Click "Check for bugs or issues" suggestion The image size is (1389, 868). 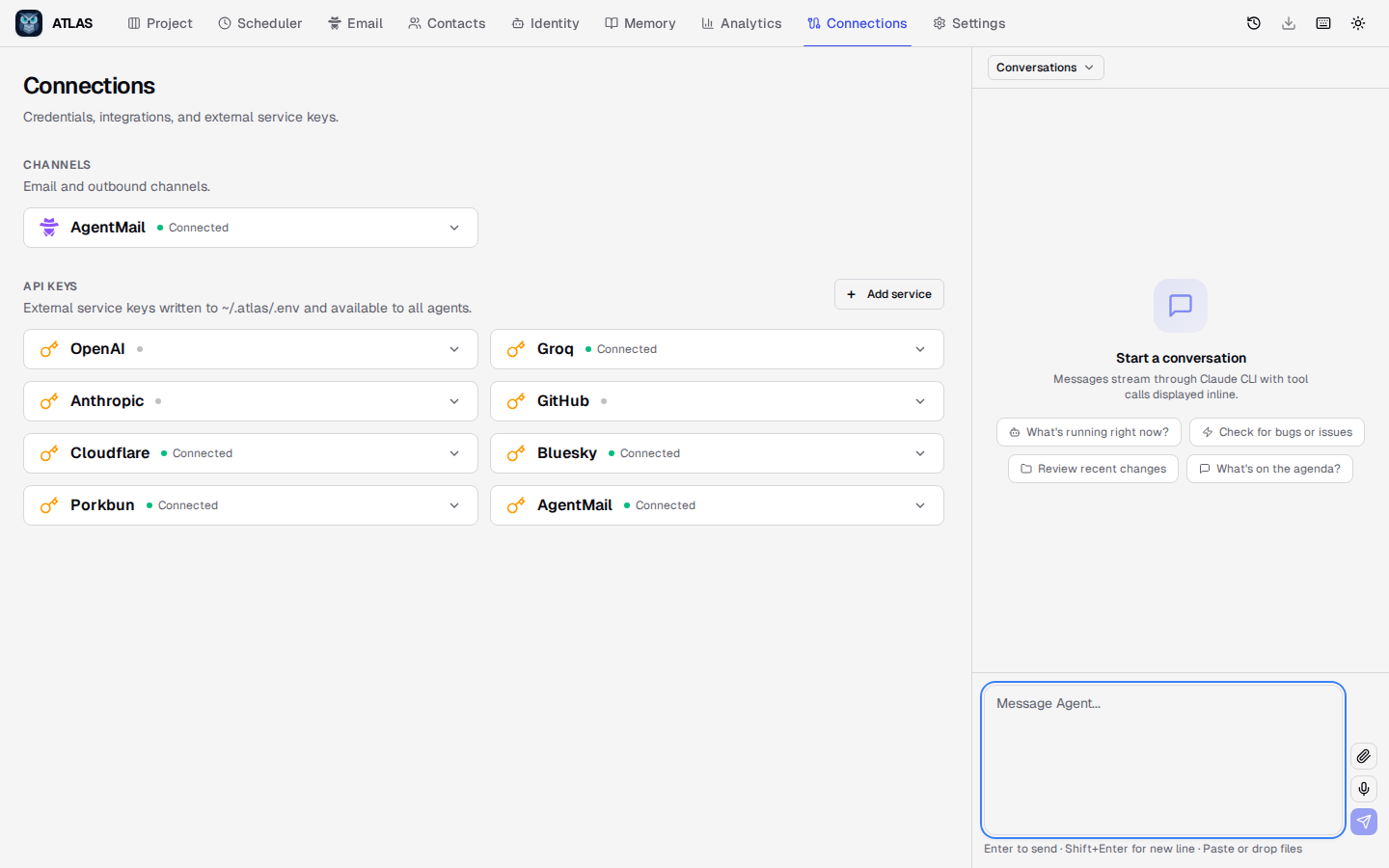coord(1277,432)
